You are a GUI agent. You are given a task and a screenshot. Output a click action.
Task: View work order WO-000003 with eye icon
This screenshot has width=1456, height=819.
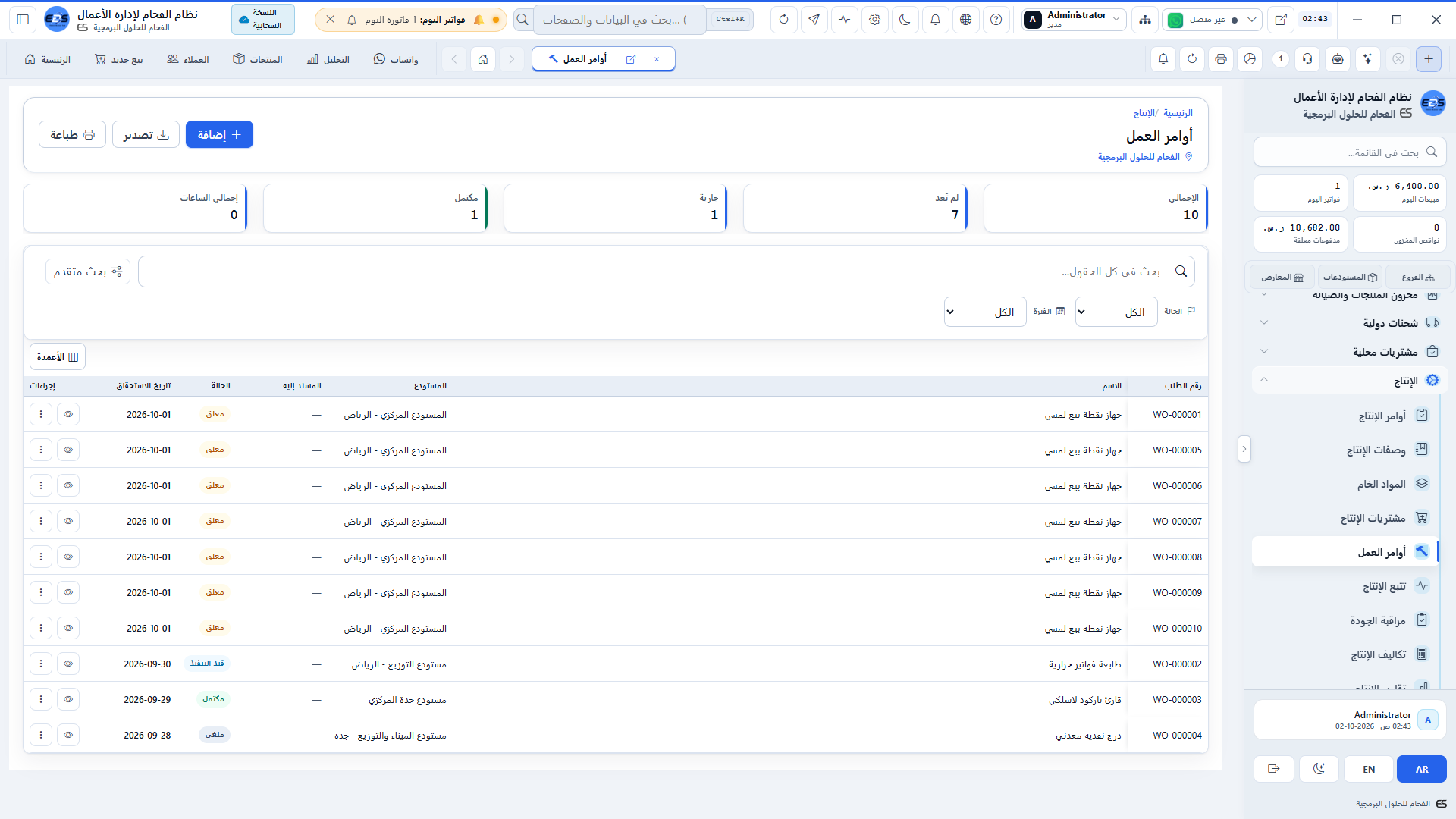coord(68,699)
